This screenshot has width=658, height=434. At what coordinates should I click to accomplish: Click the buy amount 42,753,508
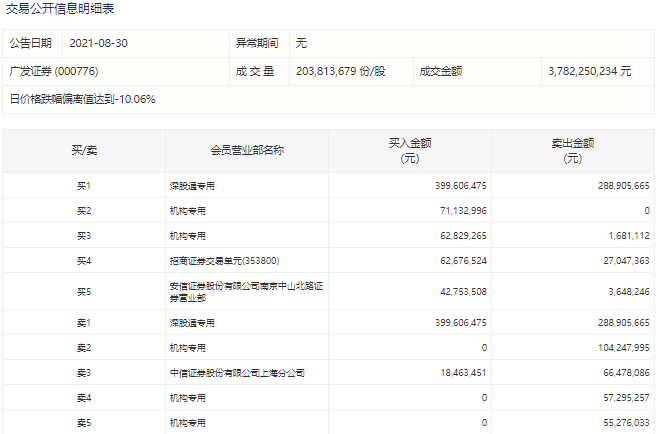[x=463, y=292]
